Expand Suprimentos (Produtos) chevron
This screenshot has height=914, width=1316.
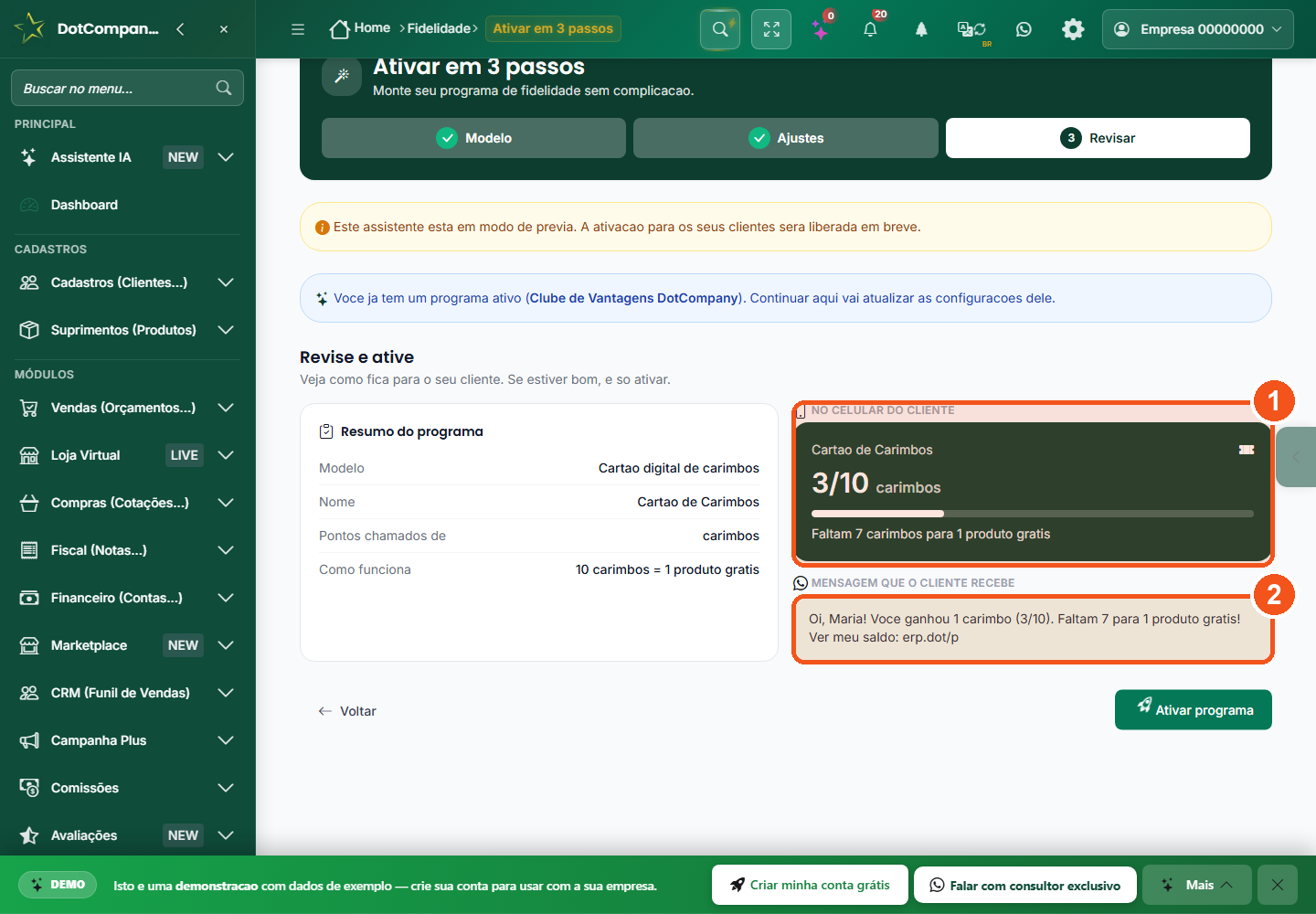point(226,330)
